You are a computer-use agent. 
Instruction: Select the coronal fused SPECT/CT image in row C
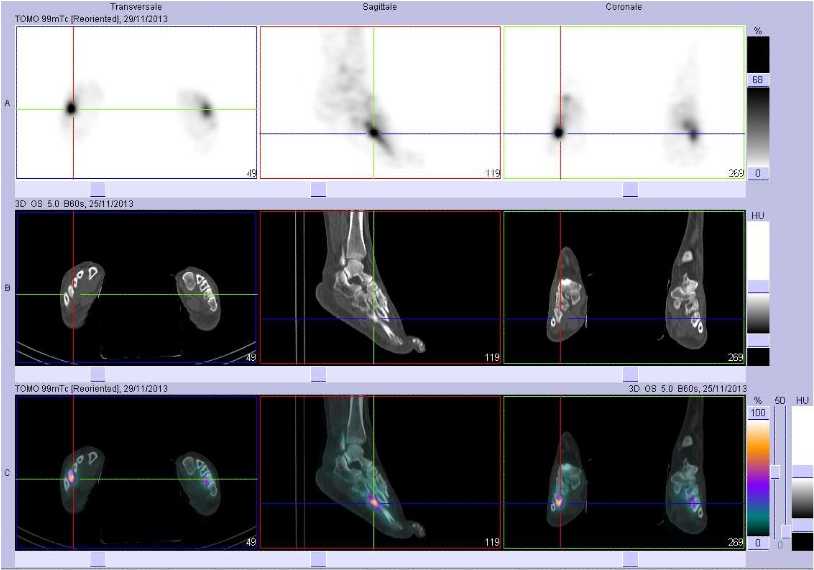pyautogui.click(x=624, y=472)
